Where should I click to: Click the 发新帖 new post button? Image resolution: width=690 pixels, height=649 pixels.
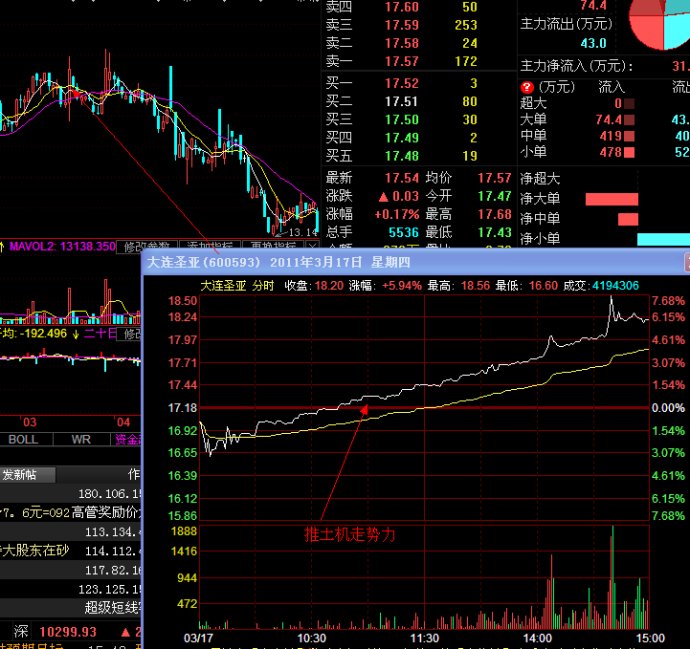click(x=22, y=474)
